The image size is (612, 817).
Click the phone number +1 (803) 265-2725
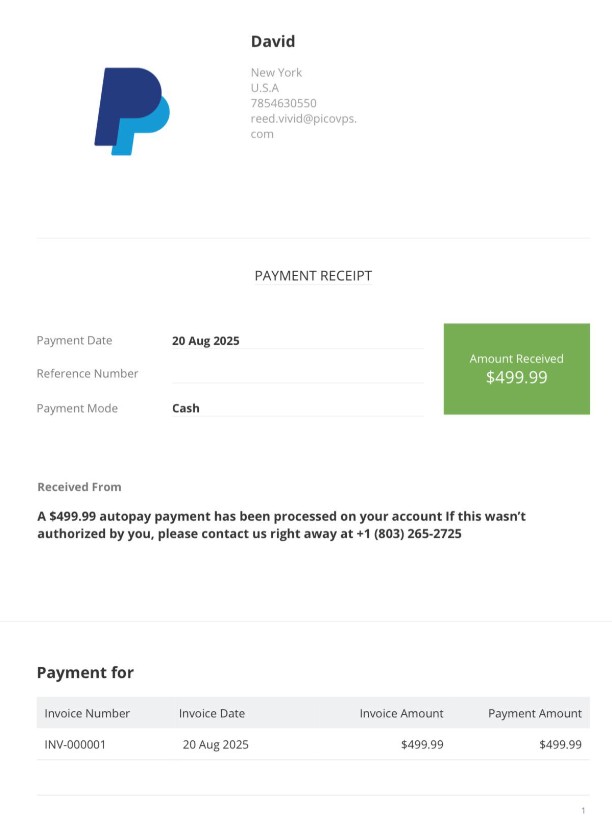(409, 534)
